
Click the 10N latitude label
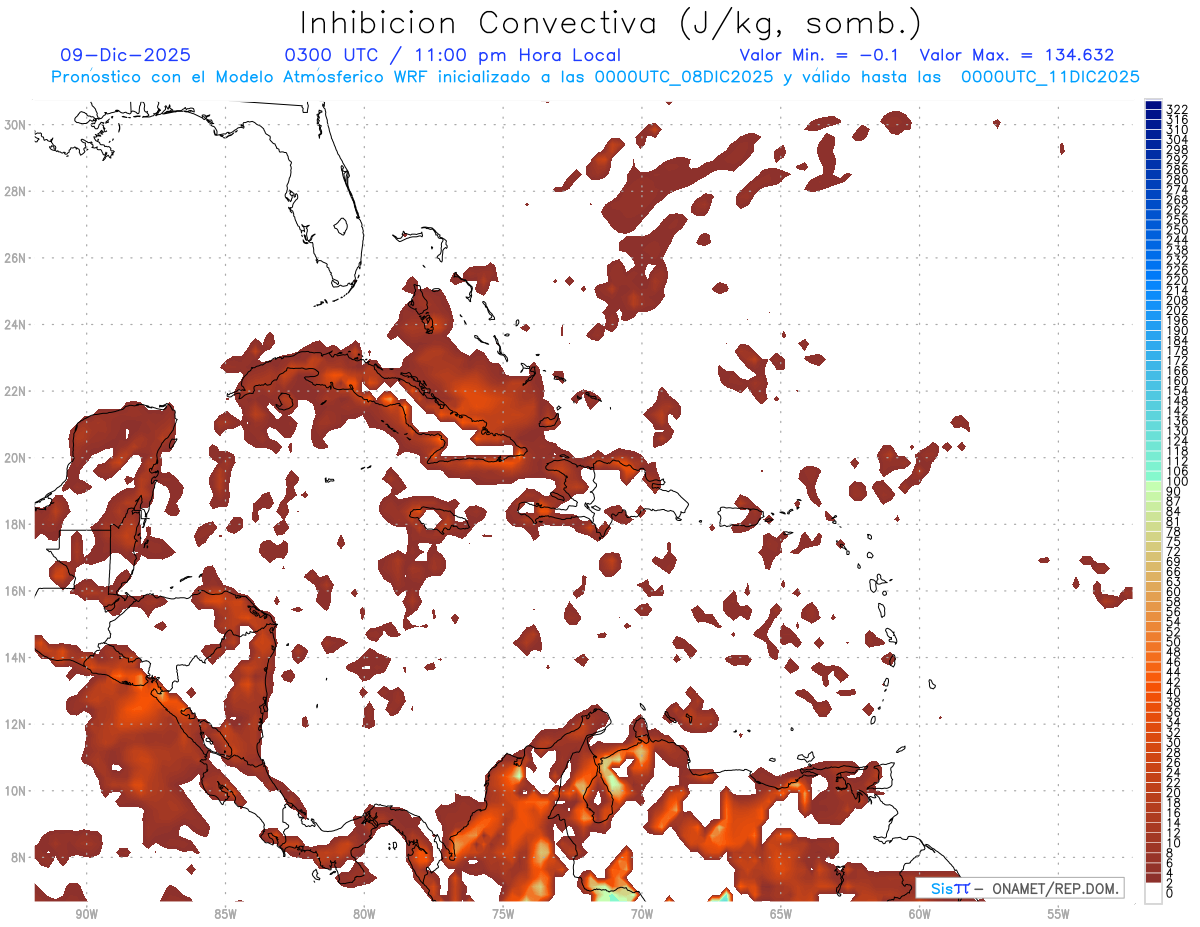(17, 791)
